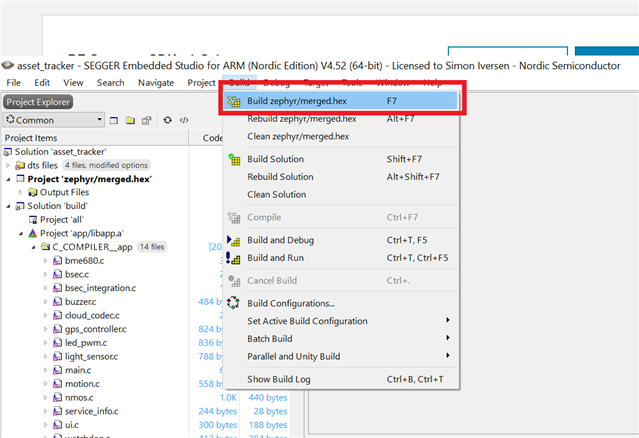Select motion.c file
639x438 pixels.
(82, 384)
